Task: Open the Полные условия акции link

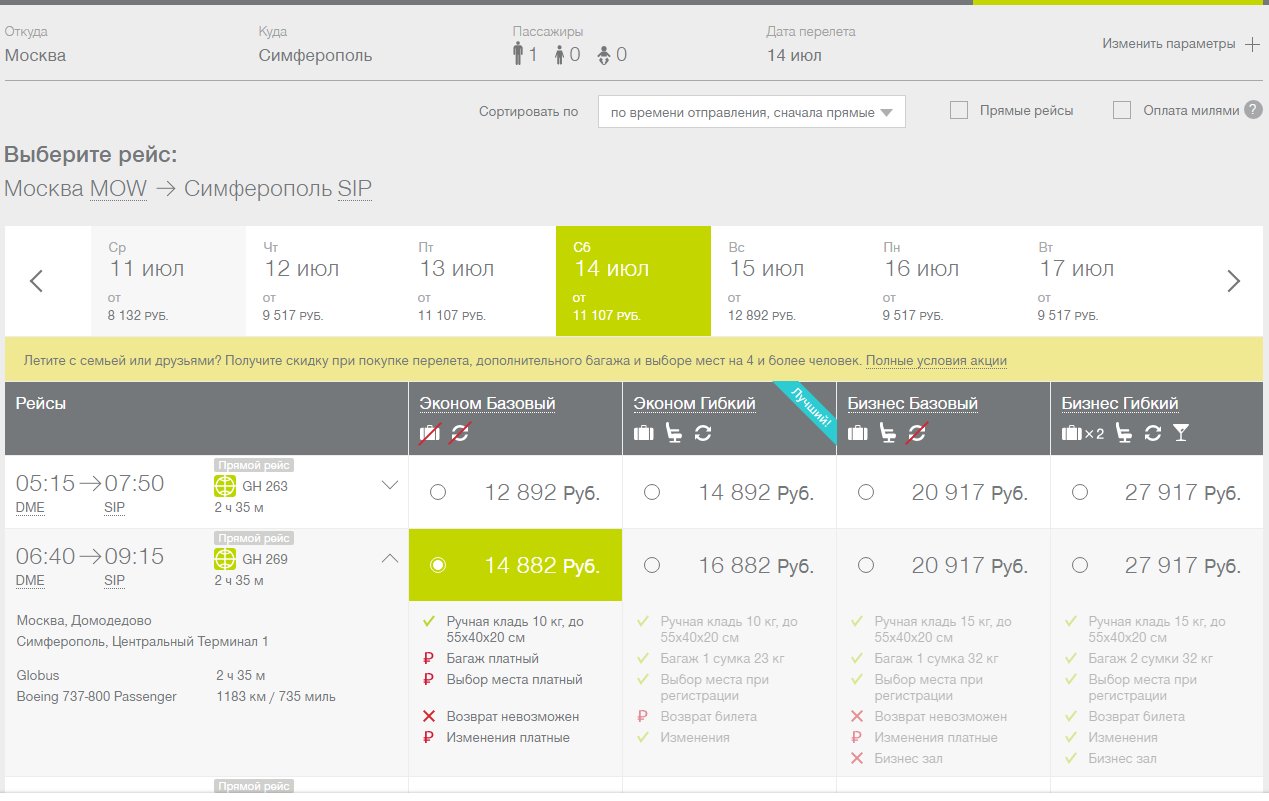Action: point(936,361)
